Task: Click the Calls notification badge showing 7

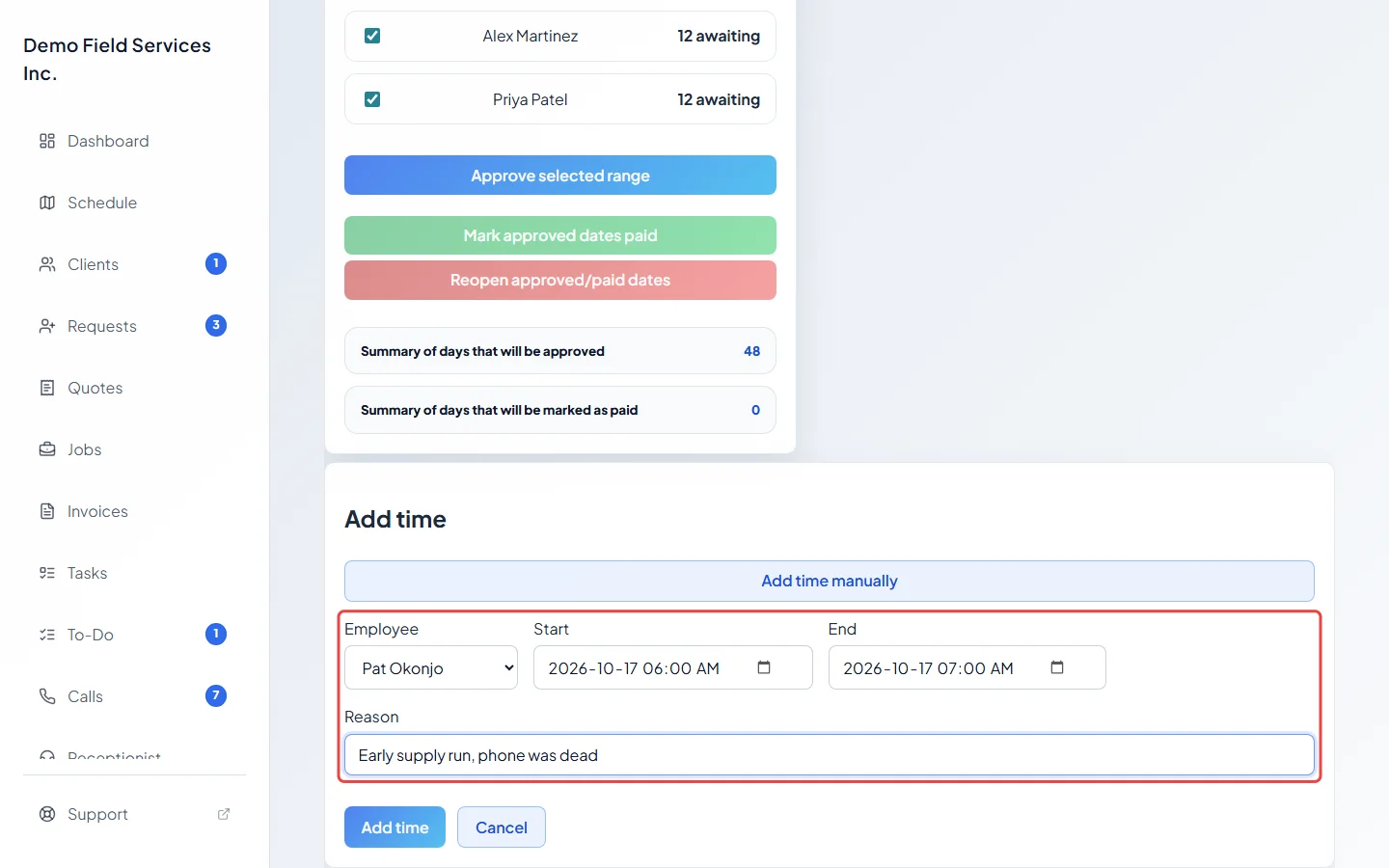Action: coord(216,695)
